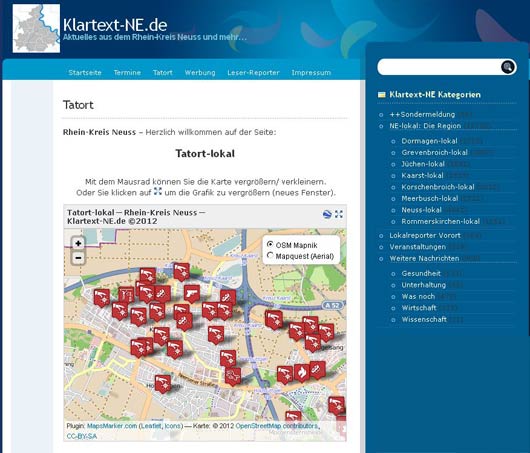
Task: Click the magnifier search button
Action: [x=508, y=67]
